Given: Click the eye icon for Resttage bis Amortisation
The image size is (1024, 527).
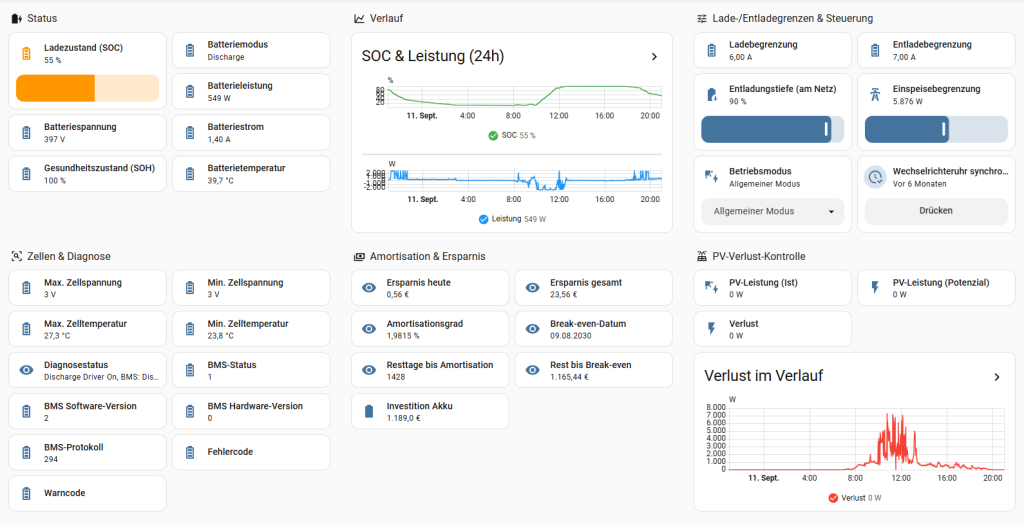Looking at the screenshot, I should [369, 370].
